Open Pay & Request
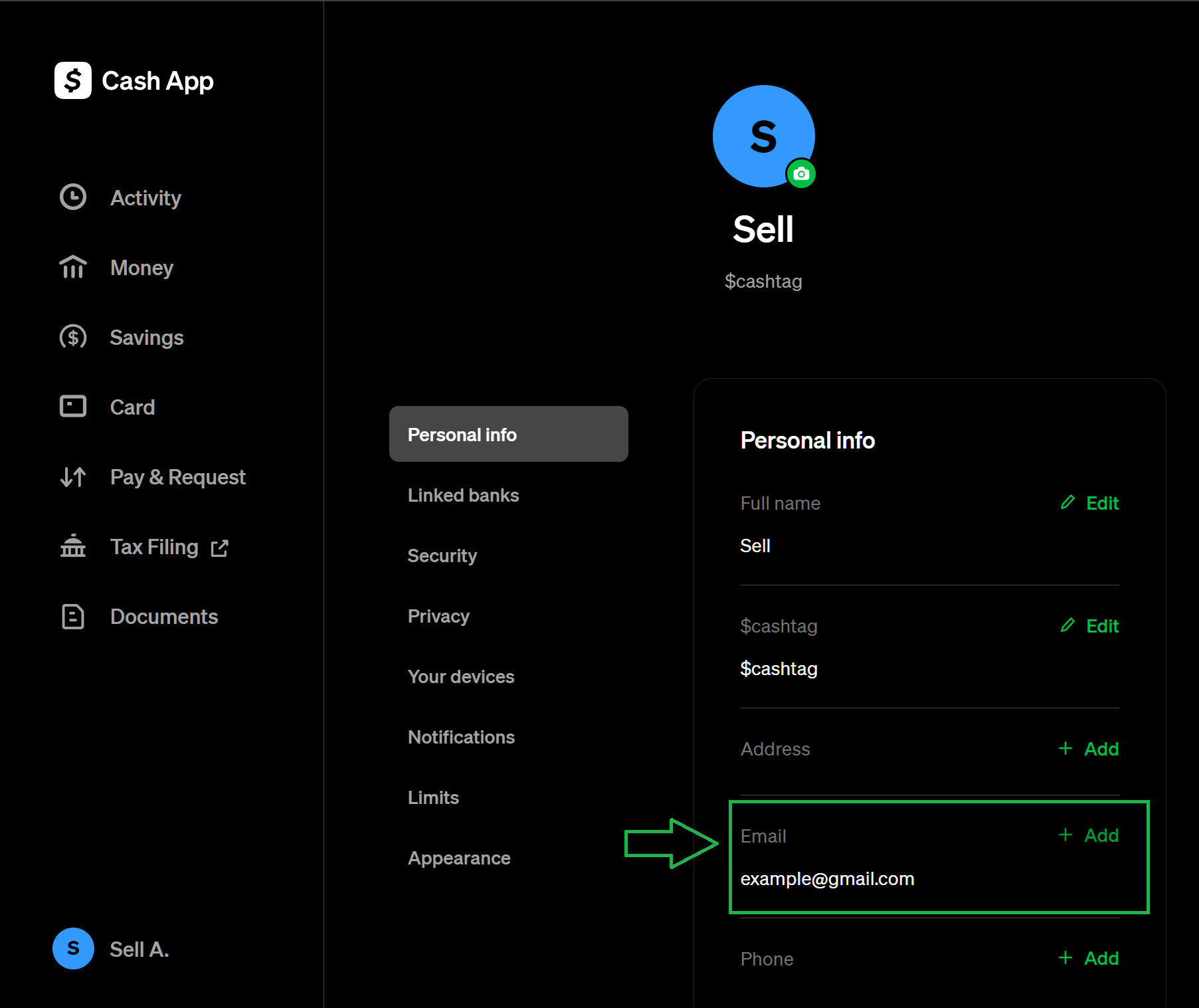Viewport: 1199px width, 1008px height. (x=177, y=477)
